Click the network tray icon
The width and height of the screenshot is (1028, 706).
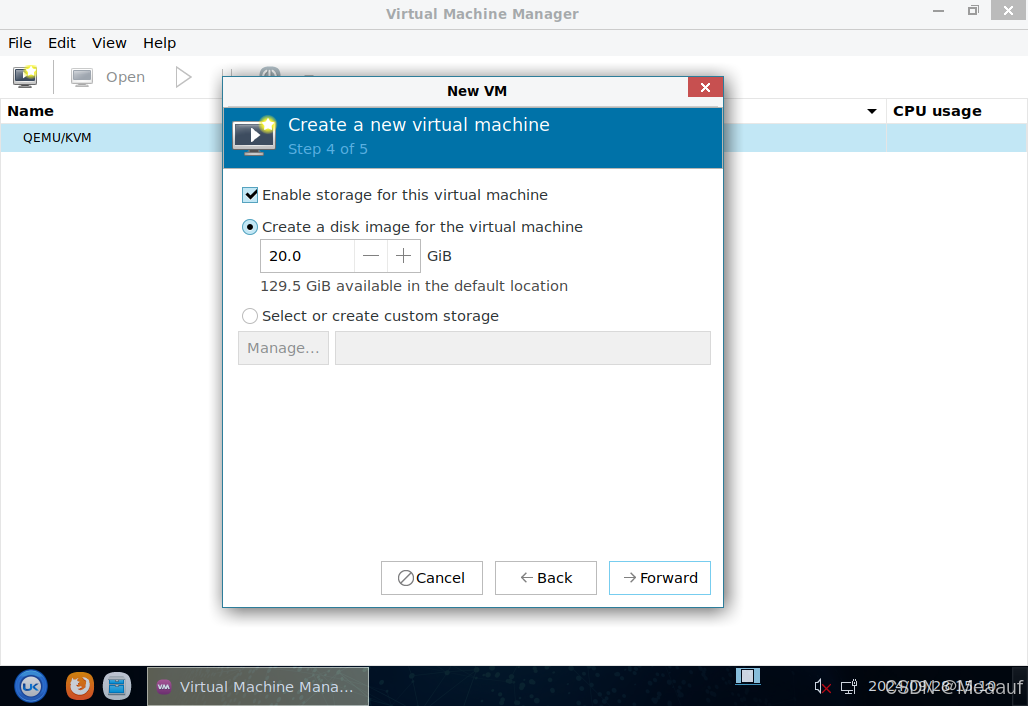pyautogui.click(x=849, y=686)
